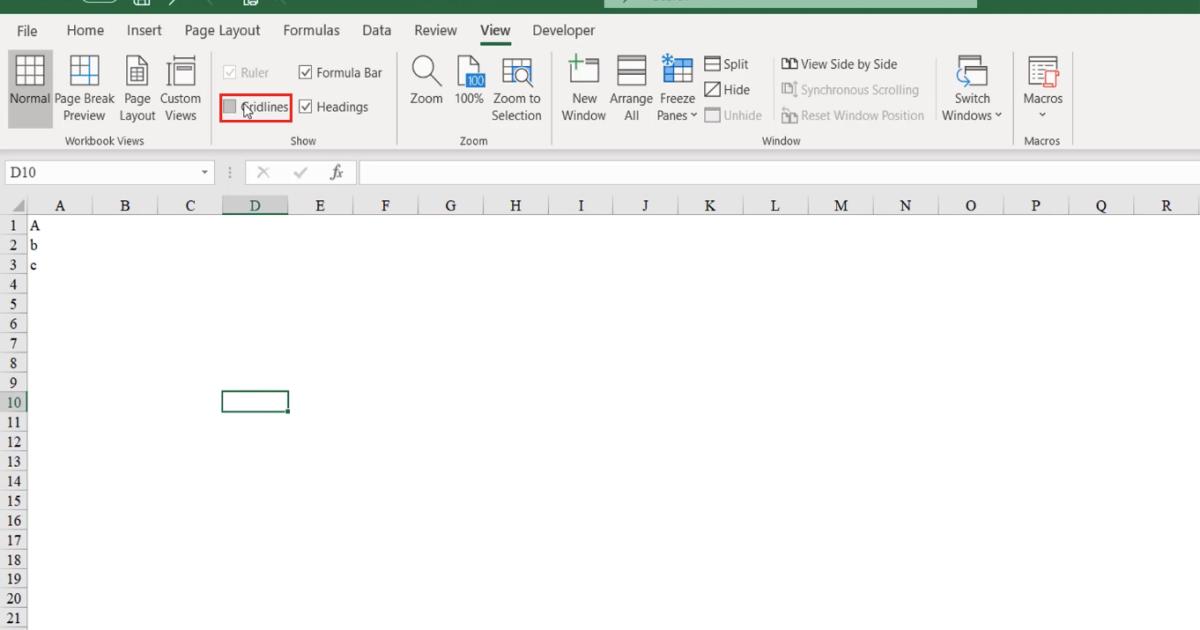Uncheck the Formula Bar option
This screenshot has height=630, width=1200.
(x=304, y=72)
